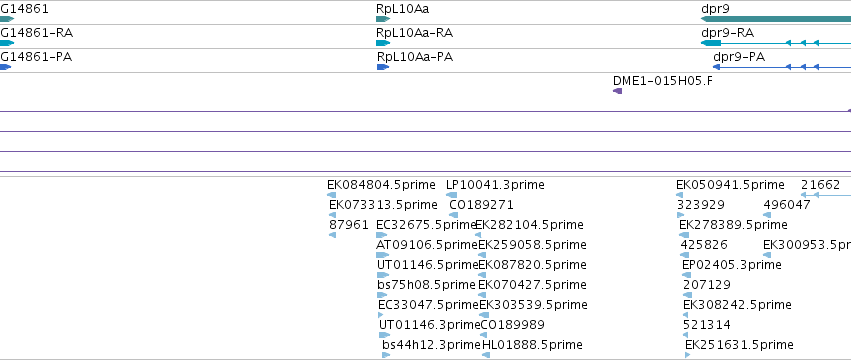The width and height of the screenshot is (851, 360).
Task: Select the dpr9-RA transcript label
Action: click(727, 33)
